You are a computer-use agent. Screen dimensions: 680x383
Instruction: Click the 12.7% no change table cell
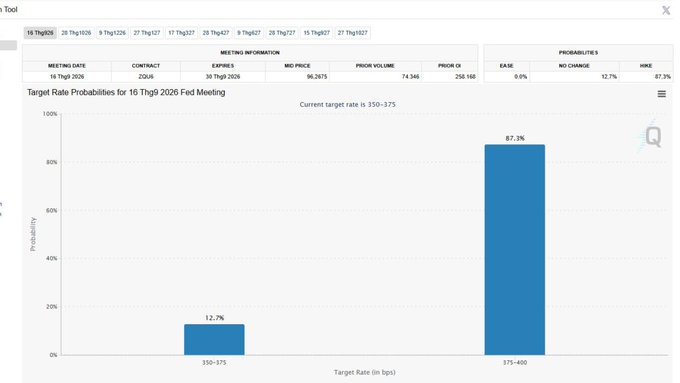pos(574,77)
